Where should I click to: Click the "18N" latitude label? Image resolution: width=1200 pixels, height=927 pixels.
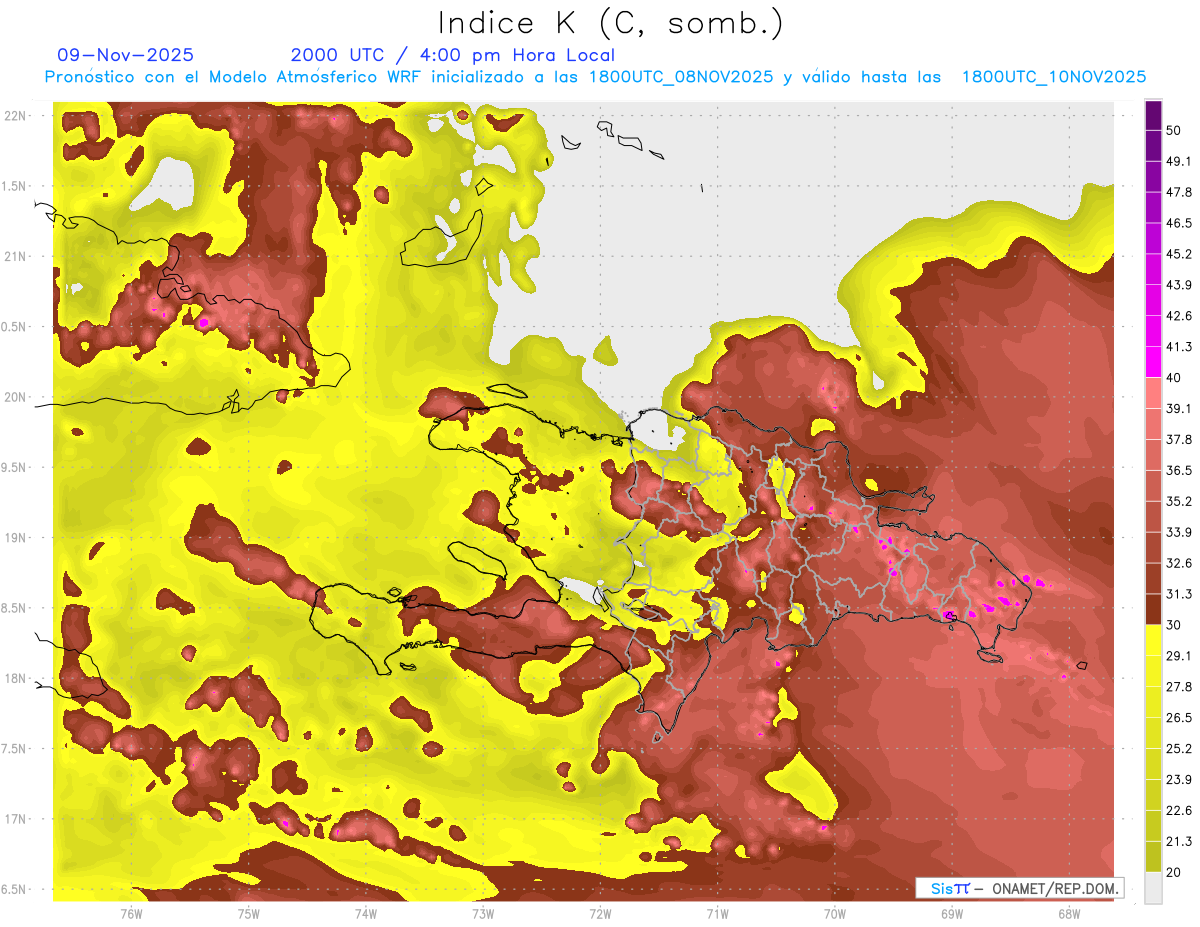tap(16, 678)
